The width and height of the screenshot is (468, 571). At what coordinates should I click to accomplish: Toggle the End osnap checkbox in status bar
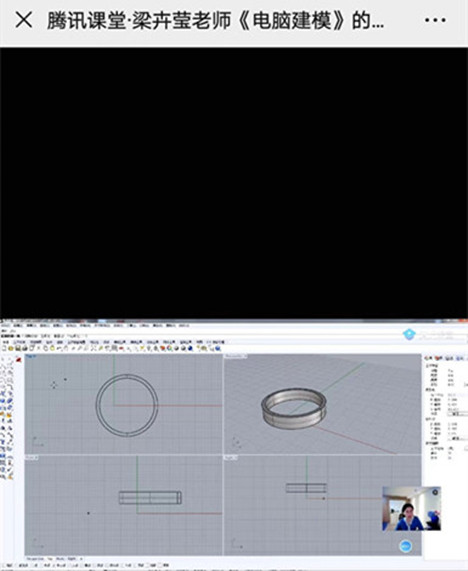click(x=8, y=565)
